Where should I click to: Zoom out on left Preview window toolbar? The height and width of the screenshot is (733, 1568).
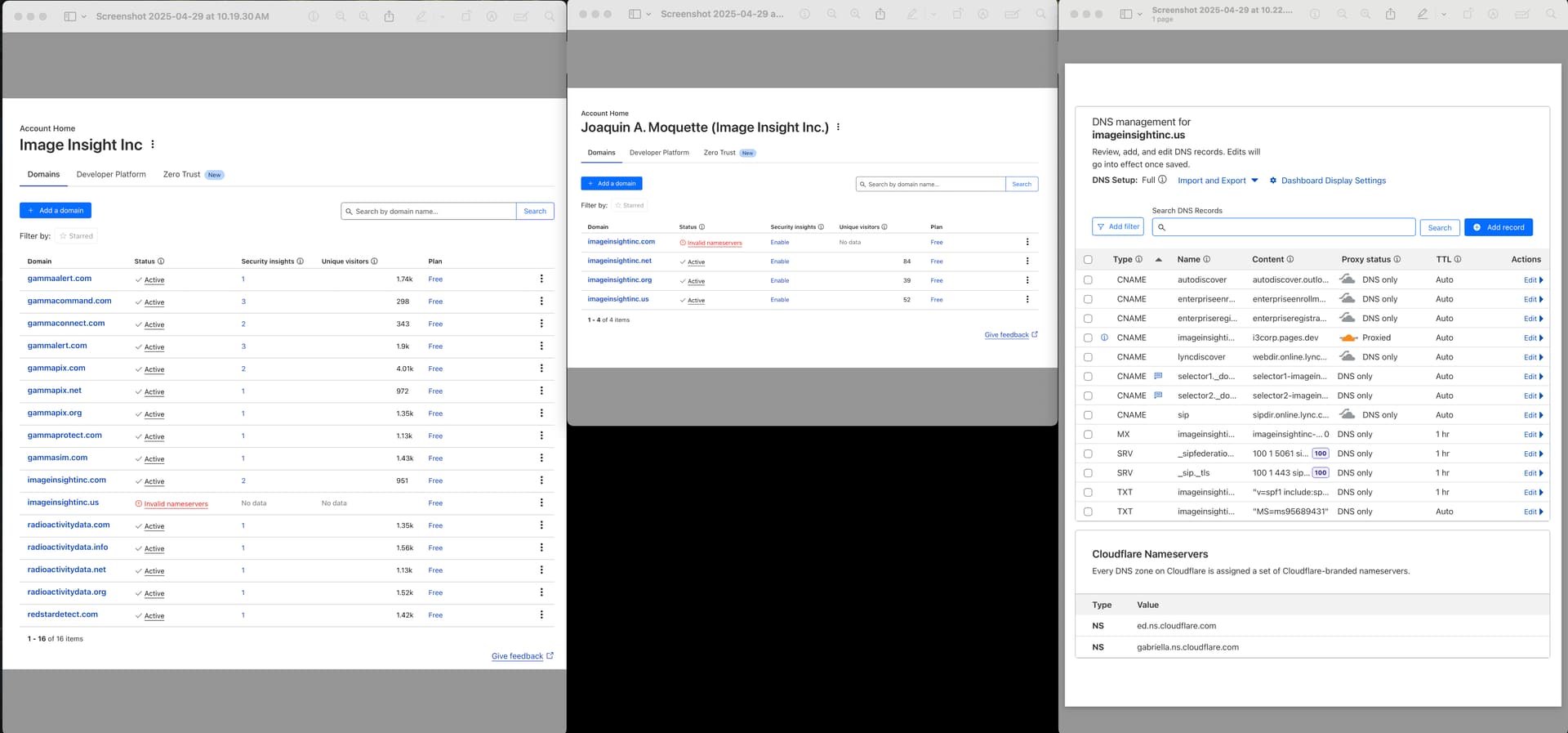[341, 16]
